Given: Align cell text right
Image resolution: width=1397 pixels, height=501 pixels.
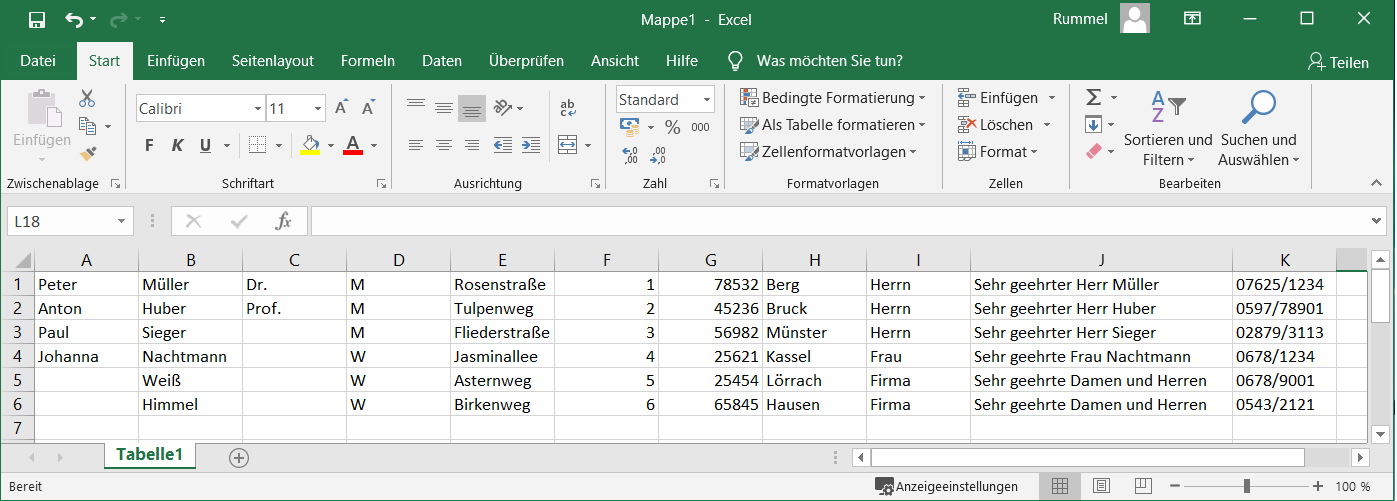Looking at the screenshot, I should tap(472, 145).
